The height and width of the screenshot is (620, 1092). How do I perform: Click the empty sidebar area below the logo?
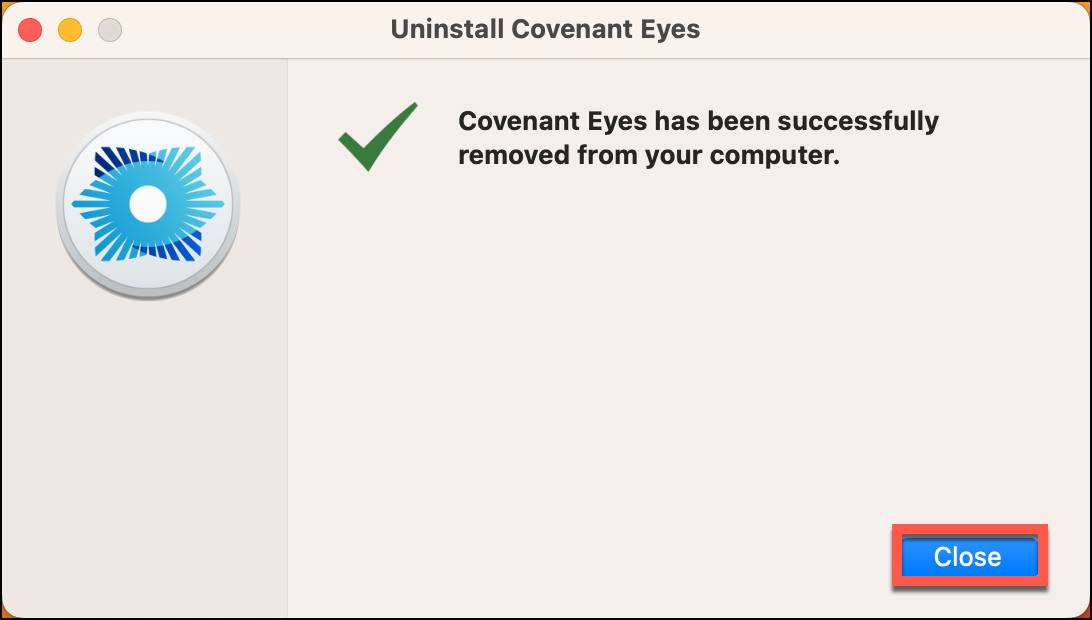(145, 453)
